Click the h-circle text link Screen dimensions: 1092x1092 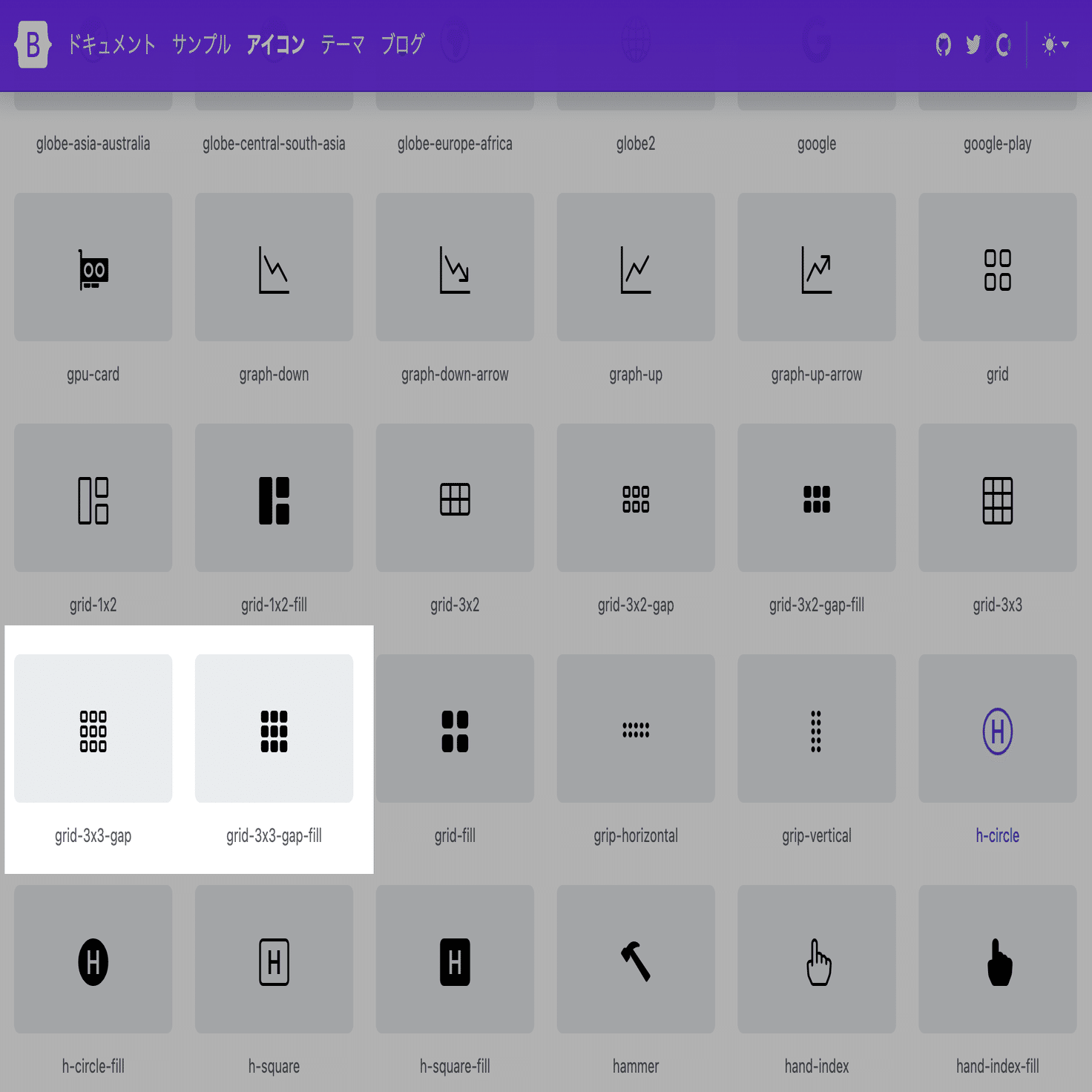[998, 835]
